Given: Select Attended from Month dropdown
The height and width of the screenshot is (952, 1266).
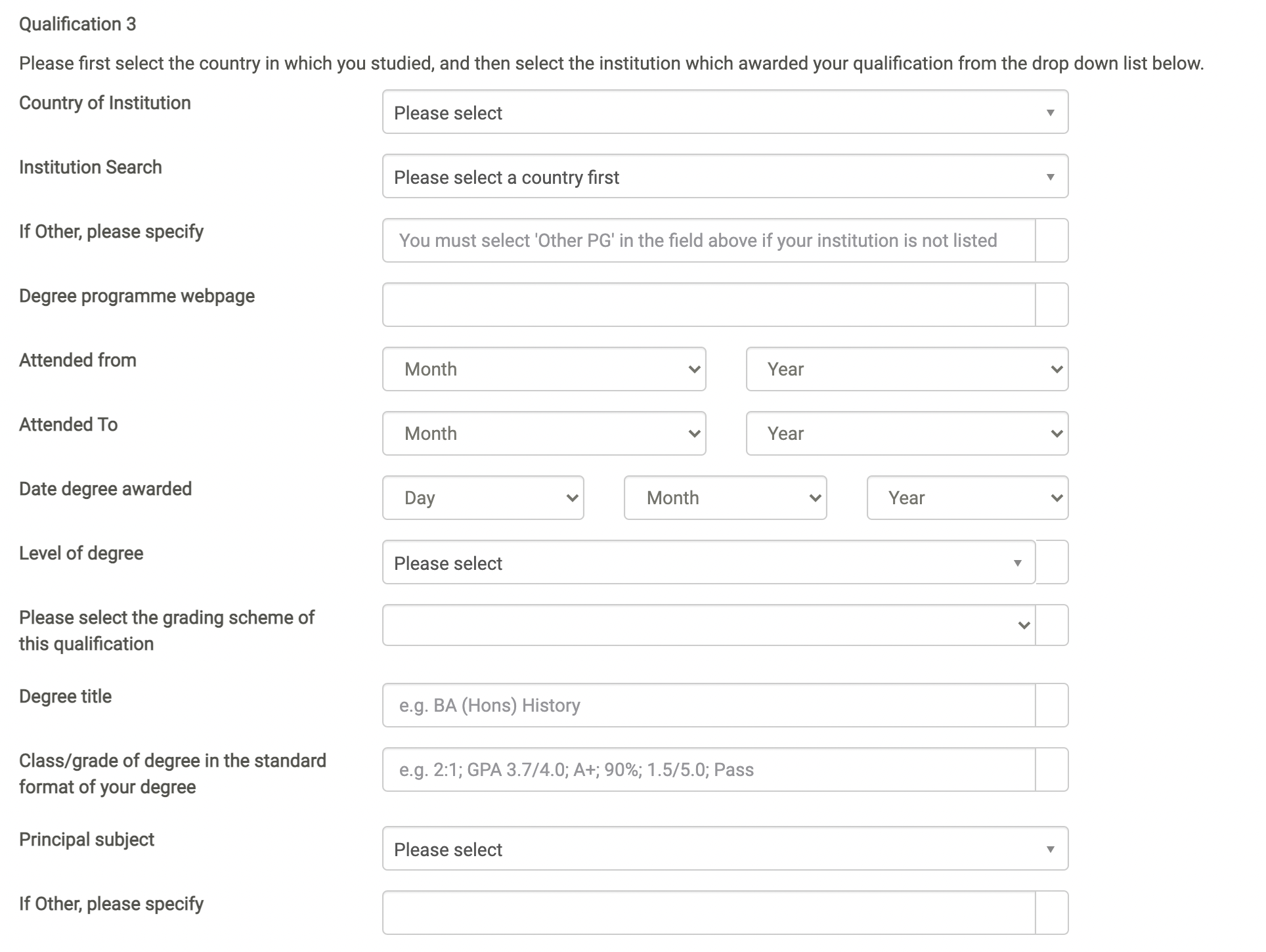Looking at the screenshot, I should click(x=544, y=370).
